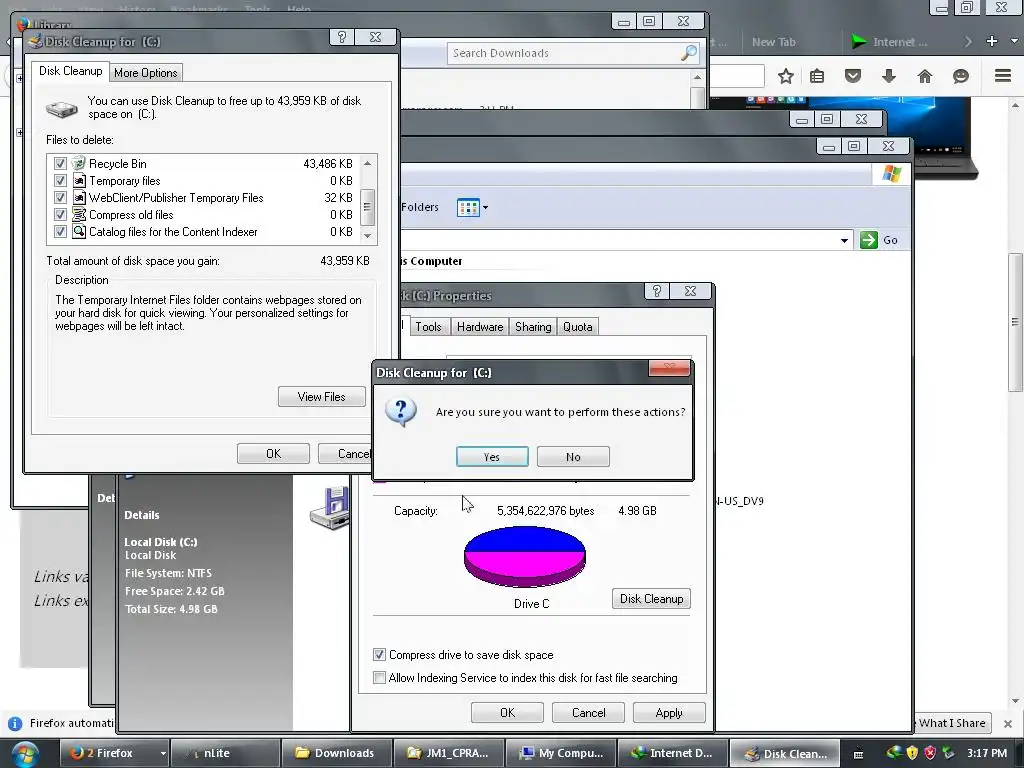1024x768 pixels.
Task: Select the Disk Cleanup tab
Action: click(x=70, y=71)
